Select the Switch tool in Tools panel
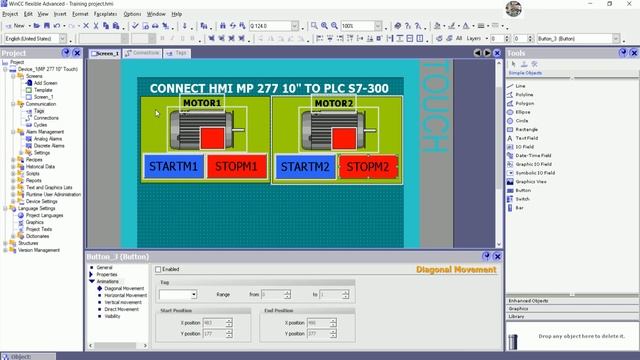The width and height of the screenshot is (640, 360). pos(522,199)
